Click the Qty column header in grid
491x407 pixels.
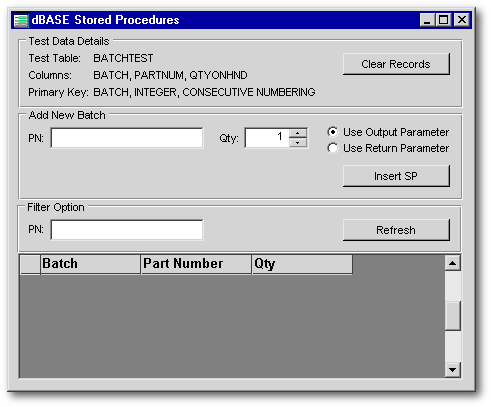[x=302, y=264]
